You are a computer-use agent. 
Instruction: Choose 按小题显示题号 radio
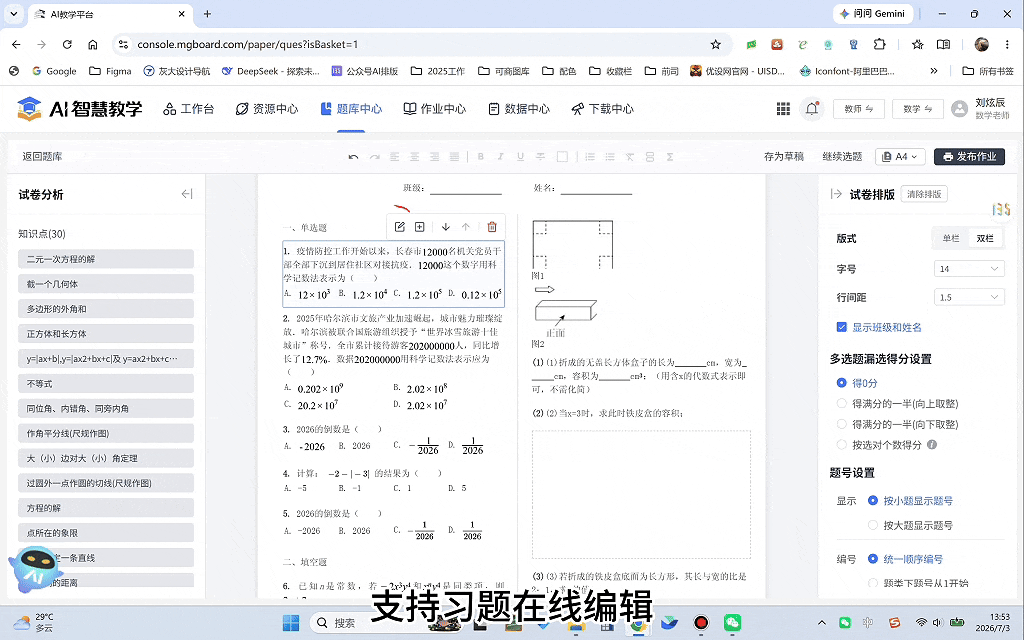872,501
